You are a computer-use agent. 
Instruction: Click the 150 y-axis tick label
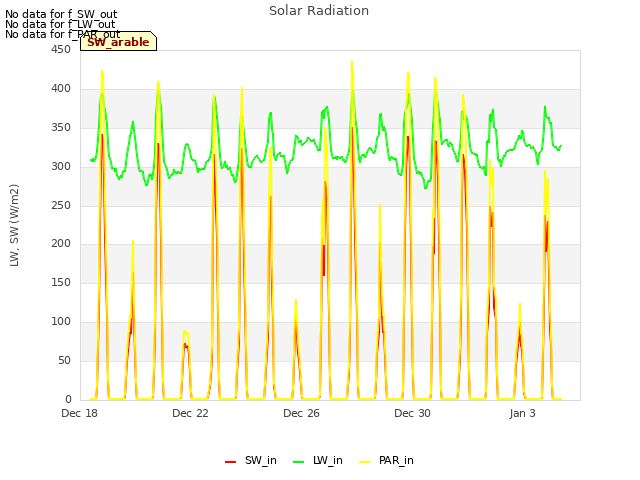[x=61, y=282]
